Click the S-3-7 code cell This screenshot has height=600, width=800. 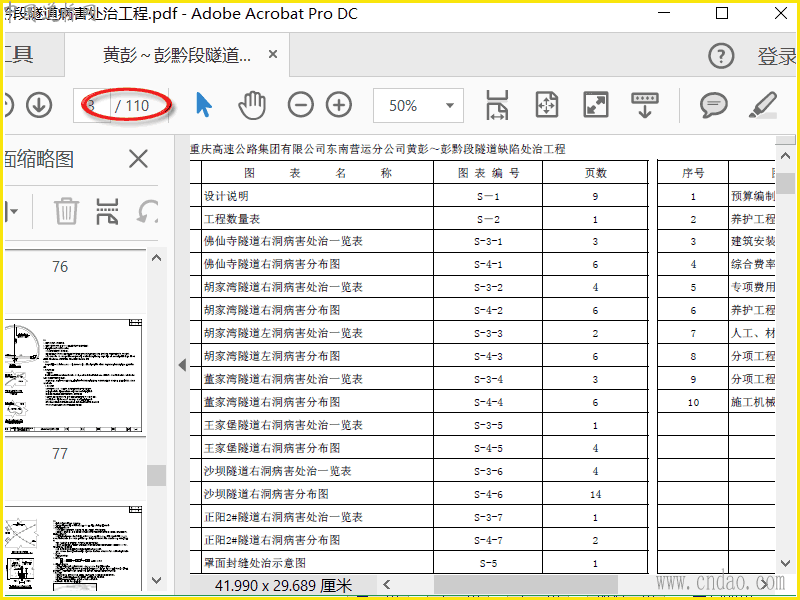pos(488,517)
